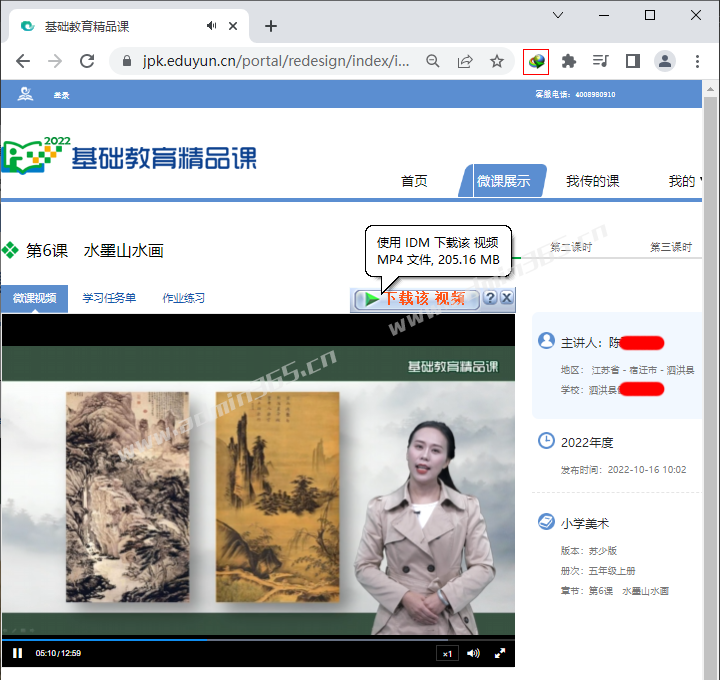Click the 版本：苏少版 text
The image size is (720, 680).
(x=589, y=551)
